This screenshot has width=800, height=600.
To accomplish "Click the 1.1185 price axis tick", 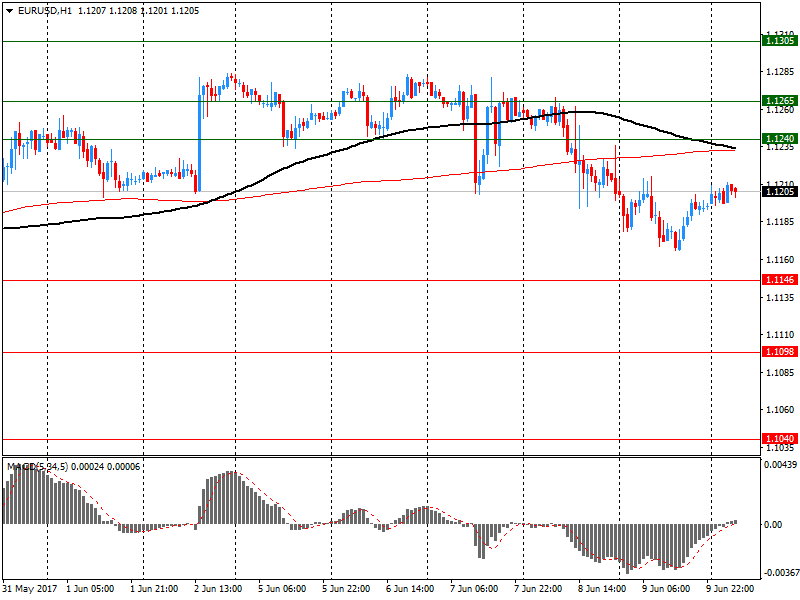I will pos(780,222).
